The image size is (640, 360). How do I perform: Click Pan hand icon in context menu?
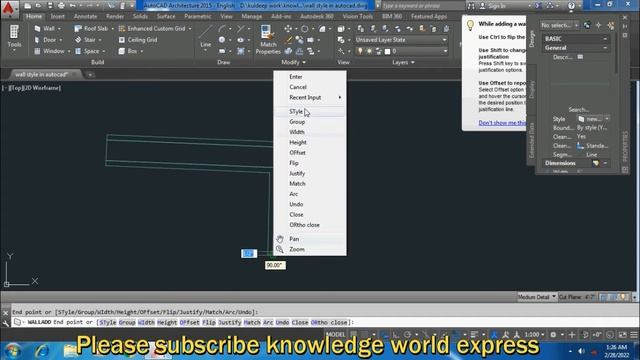pyautogui.click(x=280, y=239)
